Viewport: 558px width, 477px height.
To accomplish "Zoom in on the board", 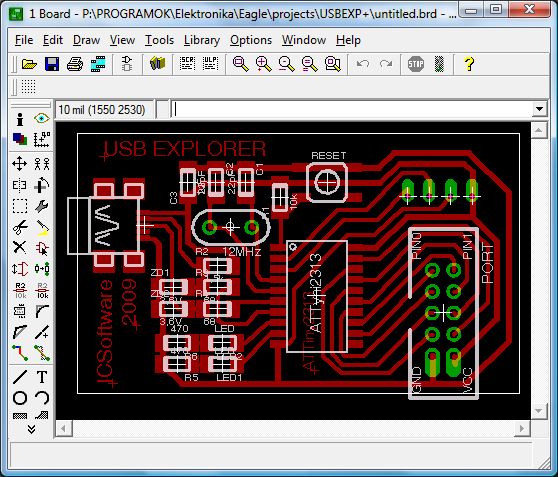I will [x=264, y=64].
